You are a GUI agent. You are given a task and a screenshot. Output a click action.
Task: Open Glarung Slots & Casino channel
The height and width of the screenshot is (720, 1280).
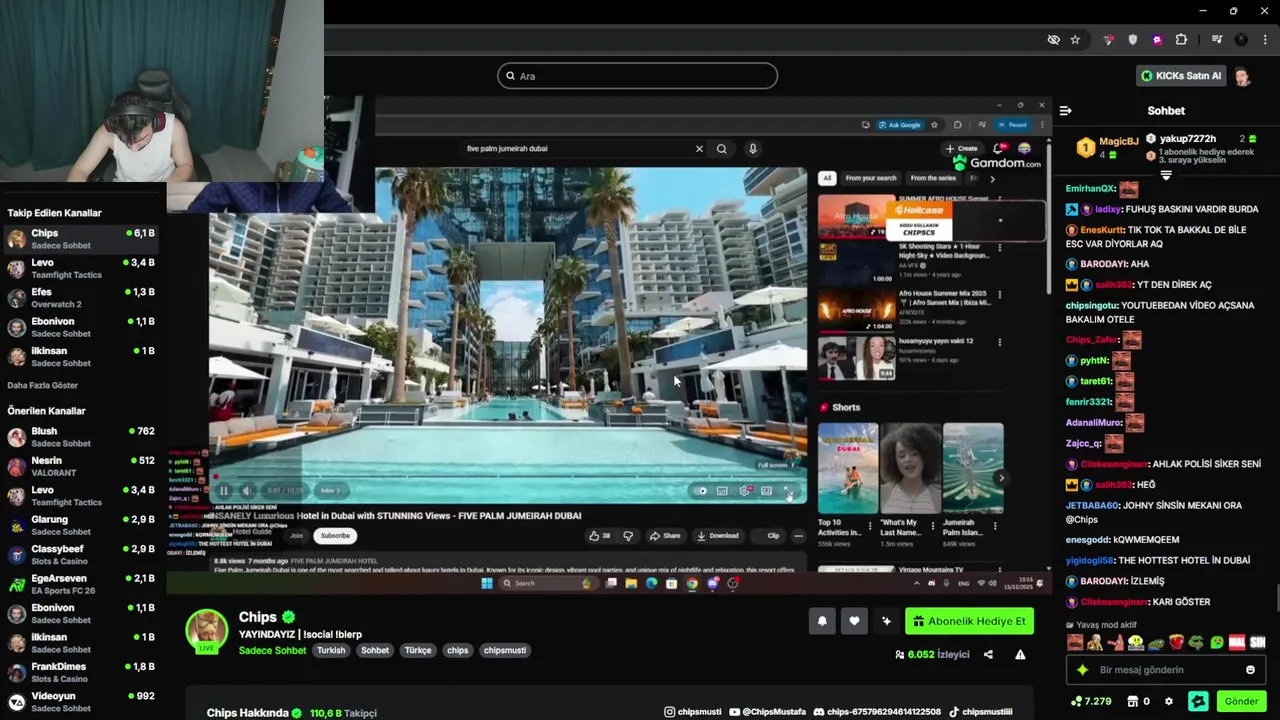point(81,525)
